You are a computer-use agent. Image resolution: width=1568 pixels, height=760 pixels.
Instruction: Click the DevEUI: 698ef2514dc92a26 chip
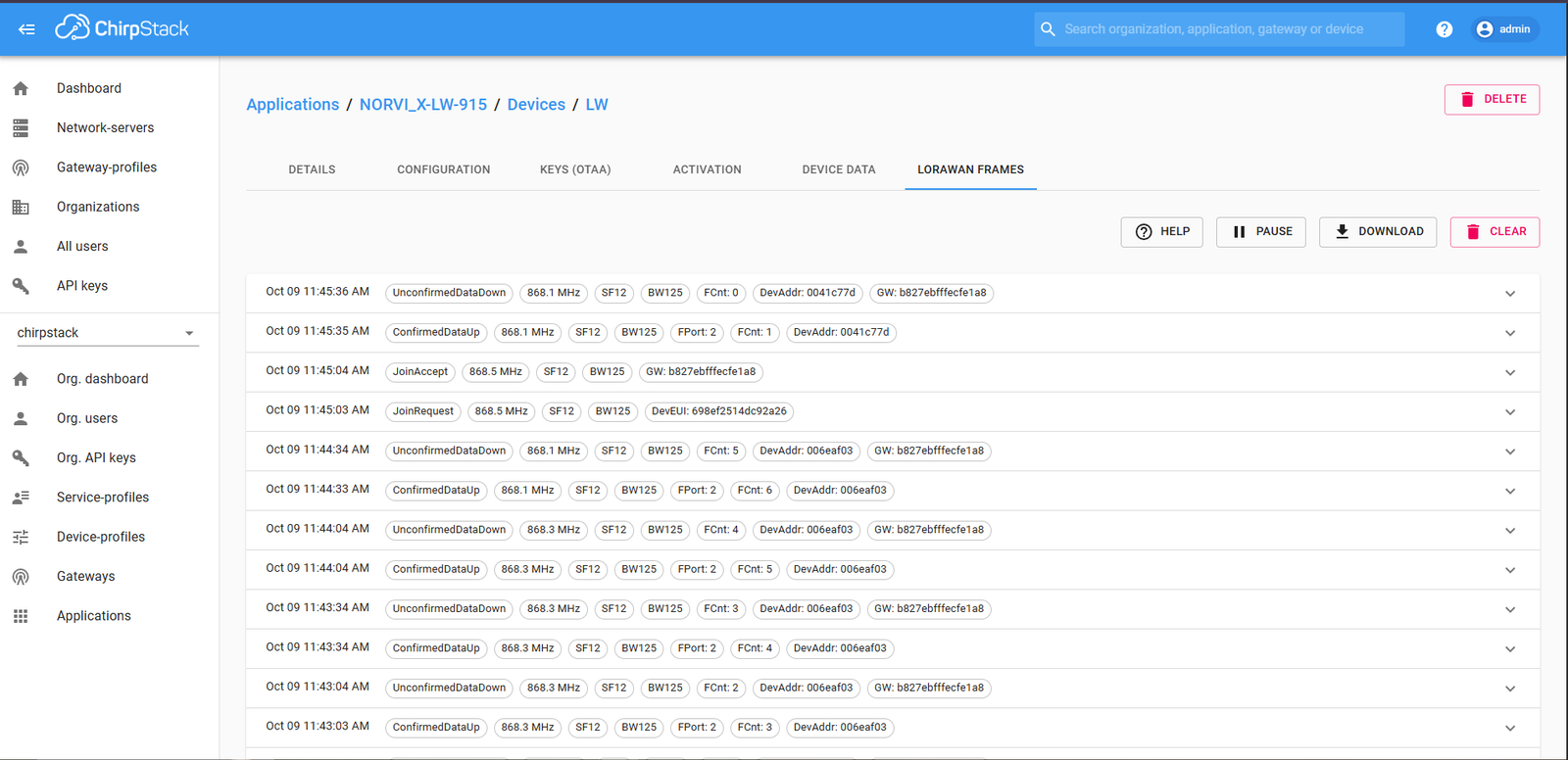[719, 411]
